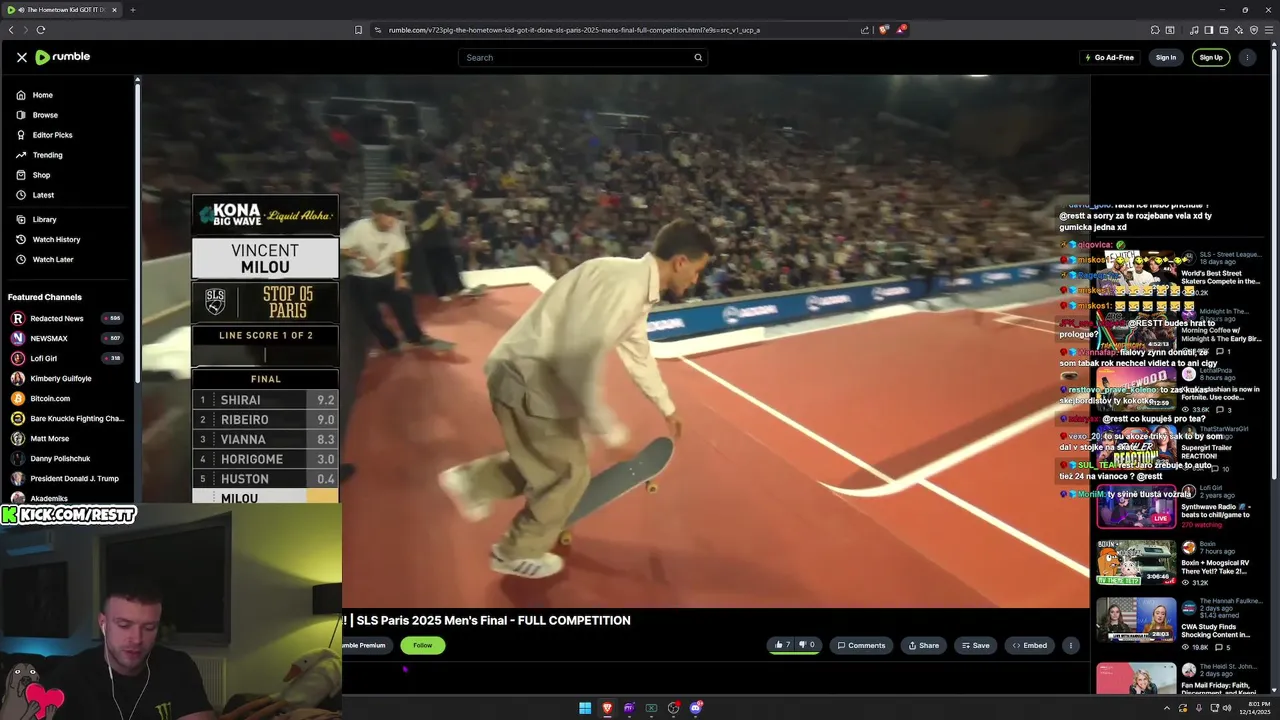Image resolution: width=1280 pixels, height=720 pixels.
Task: Open the browser extensions puzzle icon
Action: (1155, 30)
